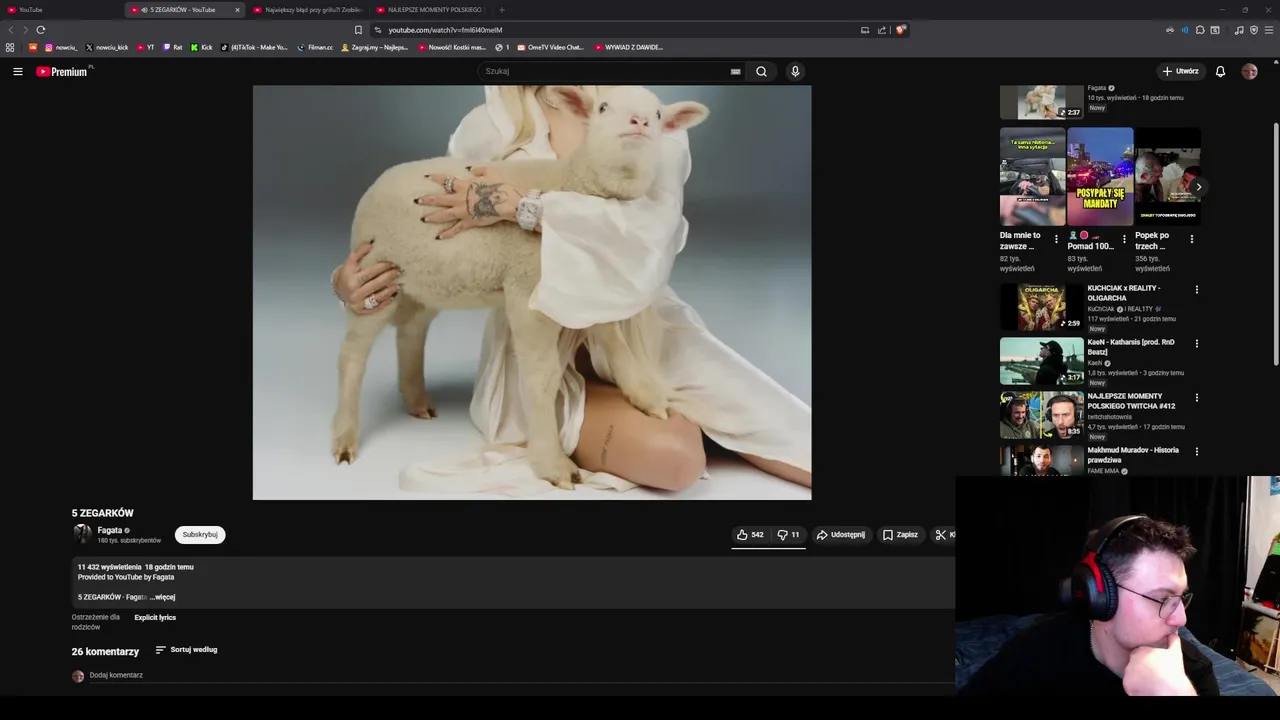Open the 'Zagraj.my' bookmark
1280x720 pixels.
(x=375, y=47)
